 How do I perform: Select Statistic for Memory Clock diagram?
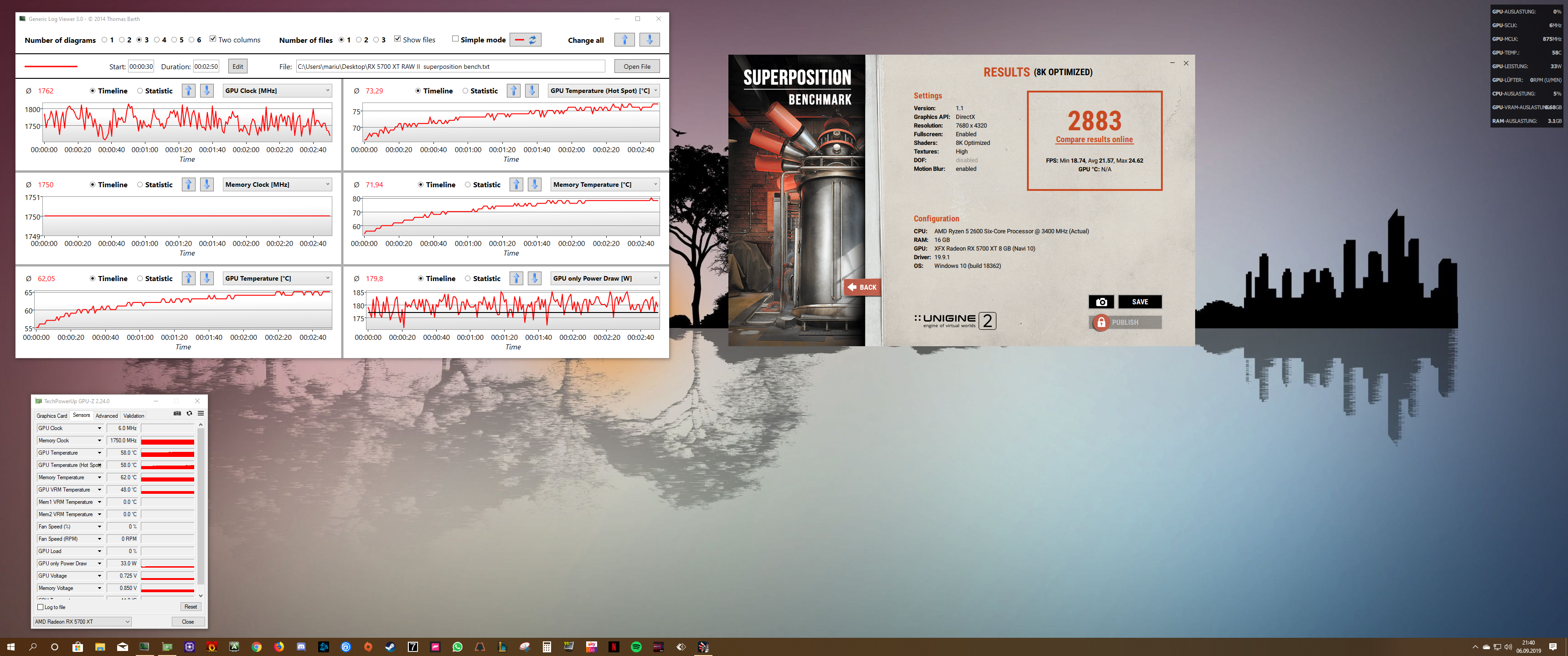click(140, 184)
